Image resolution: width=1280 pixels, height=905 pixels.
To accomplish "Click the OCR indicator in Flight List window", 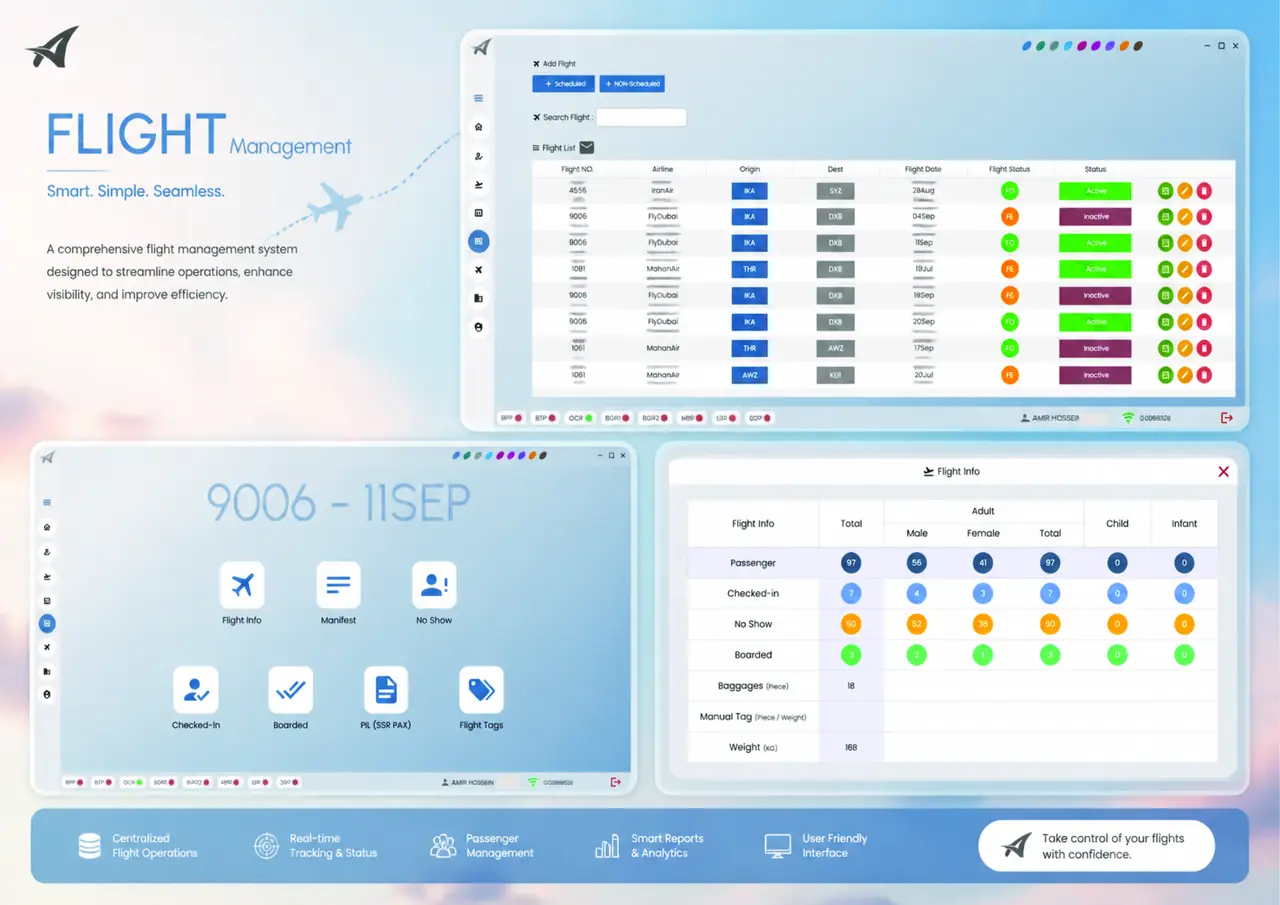I will click(x=580, y=418).
